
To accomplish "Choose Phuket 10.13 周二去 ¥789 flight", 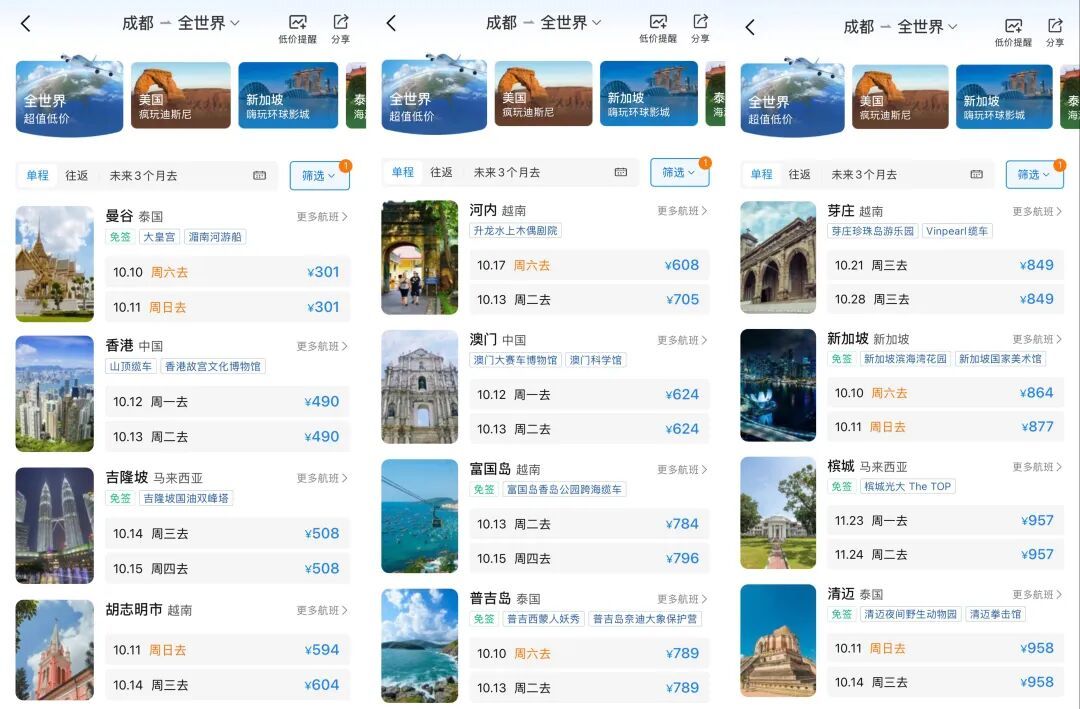I will (589, 688).
